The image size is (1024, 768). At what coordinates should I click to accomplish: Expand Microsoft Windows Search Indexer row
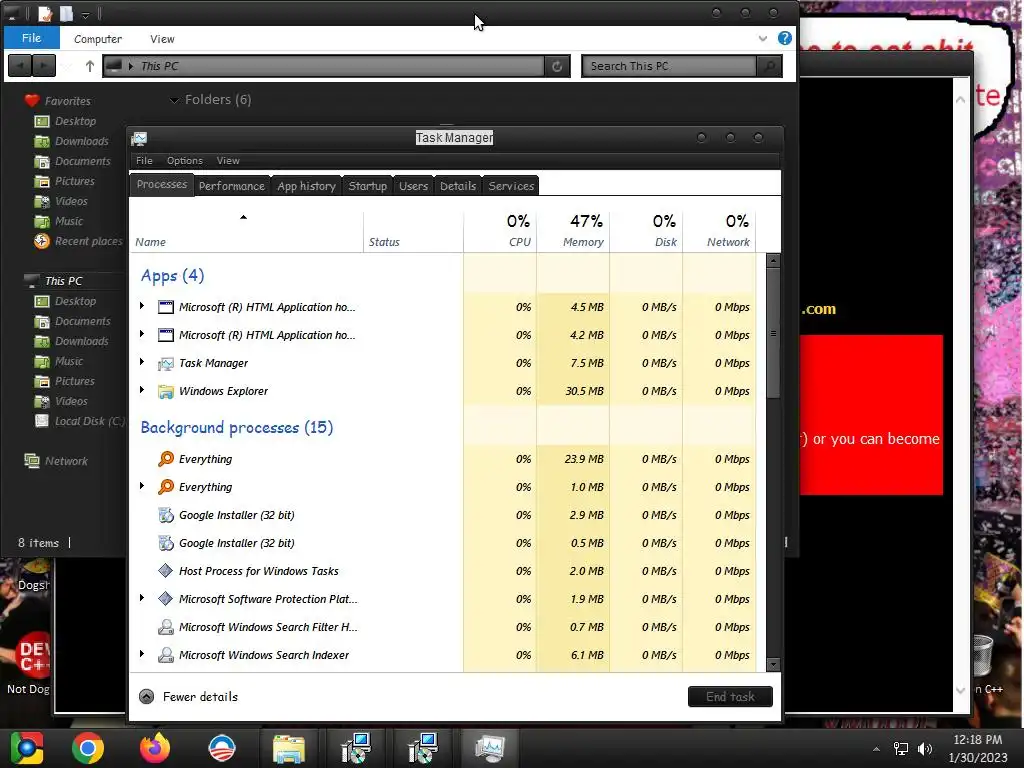point(142,654)
